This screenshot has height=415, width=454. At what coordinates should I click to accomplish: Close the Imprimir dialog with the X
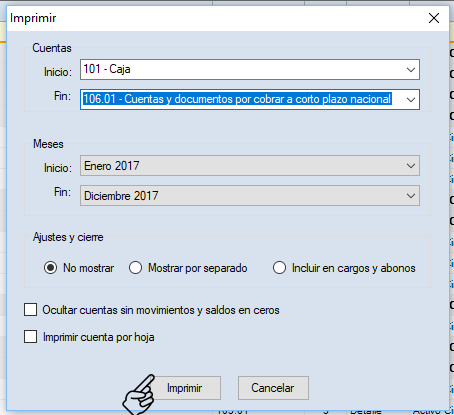point(434,18)
